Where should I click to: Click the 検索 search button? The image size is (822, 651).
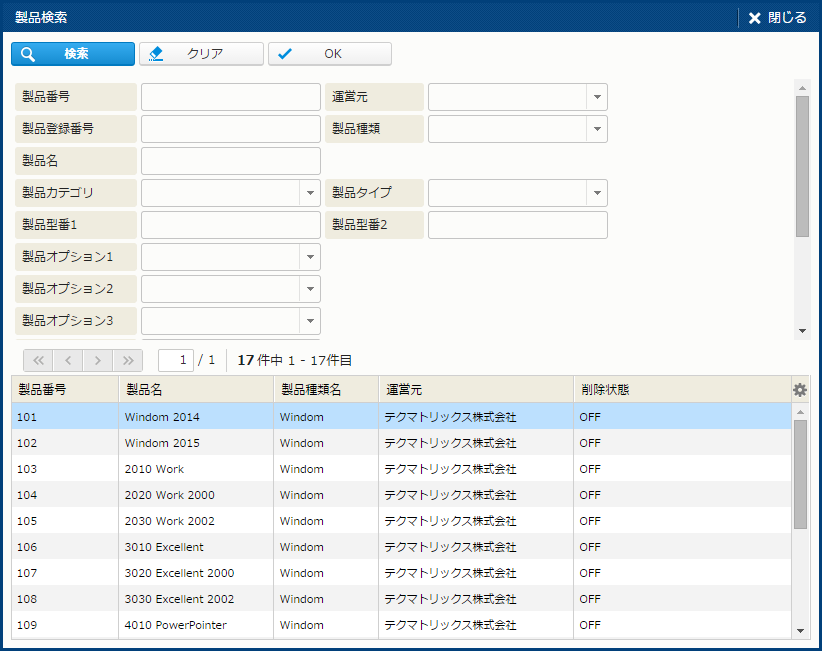click(73, 54)
